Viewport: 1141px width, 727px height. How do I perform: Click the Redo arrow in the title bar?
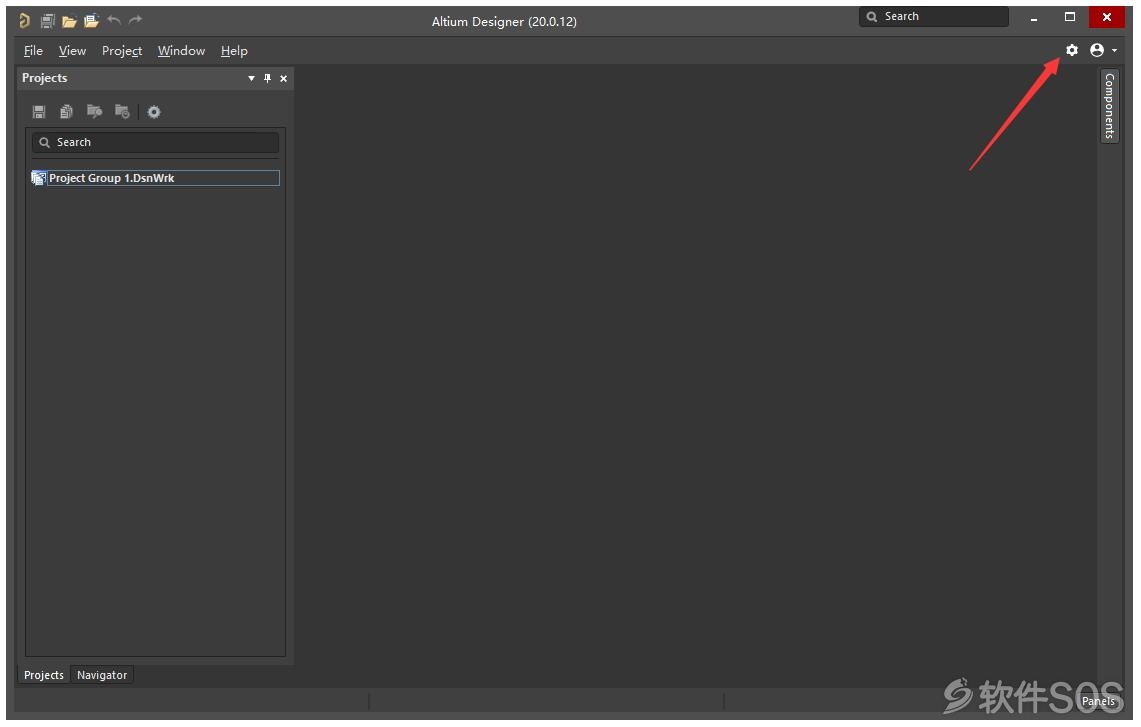pyautogui.click(x=135, y=20)
